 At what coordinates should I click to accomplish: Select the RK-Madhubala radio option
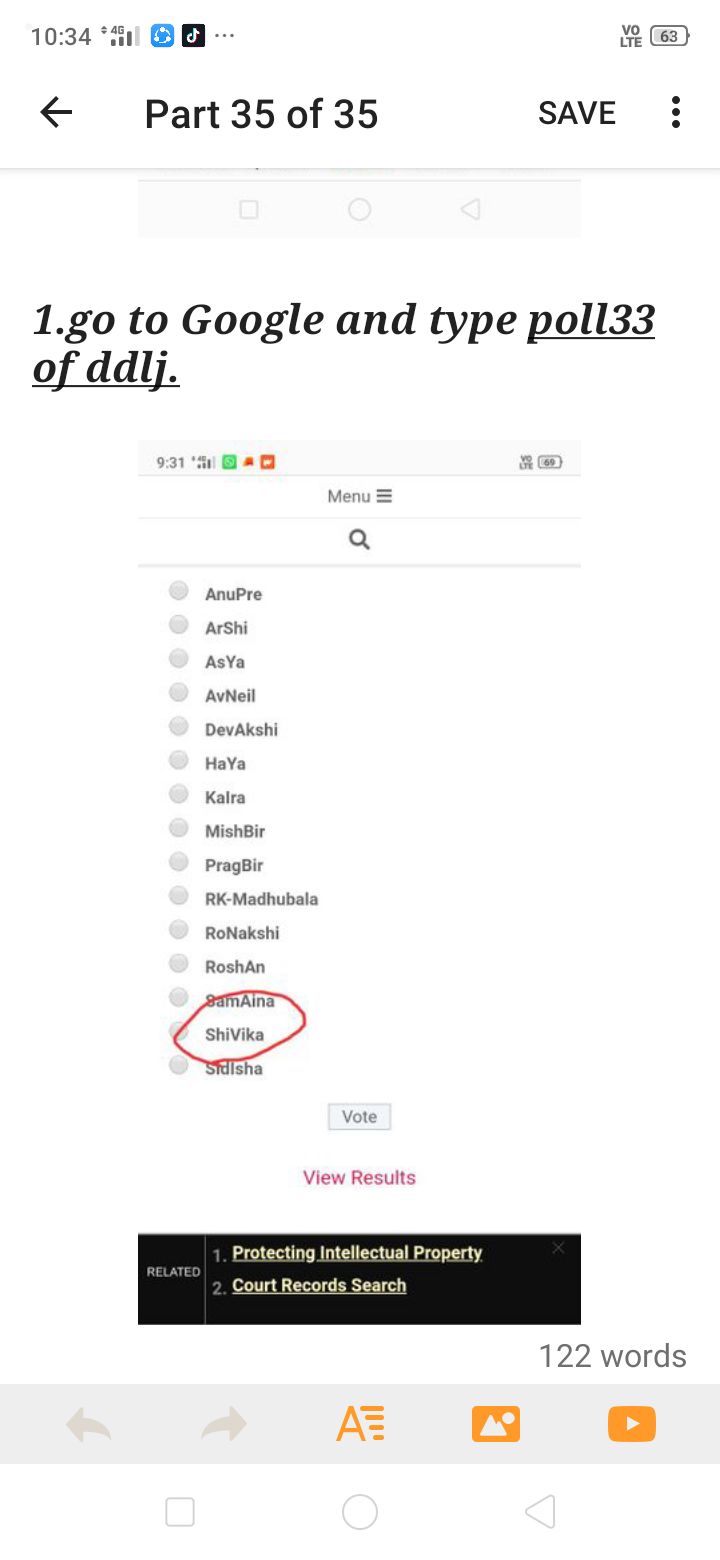[179, 896]
